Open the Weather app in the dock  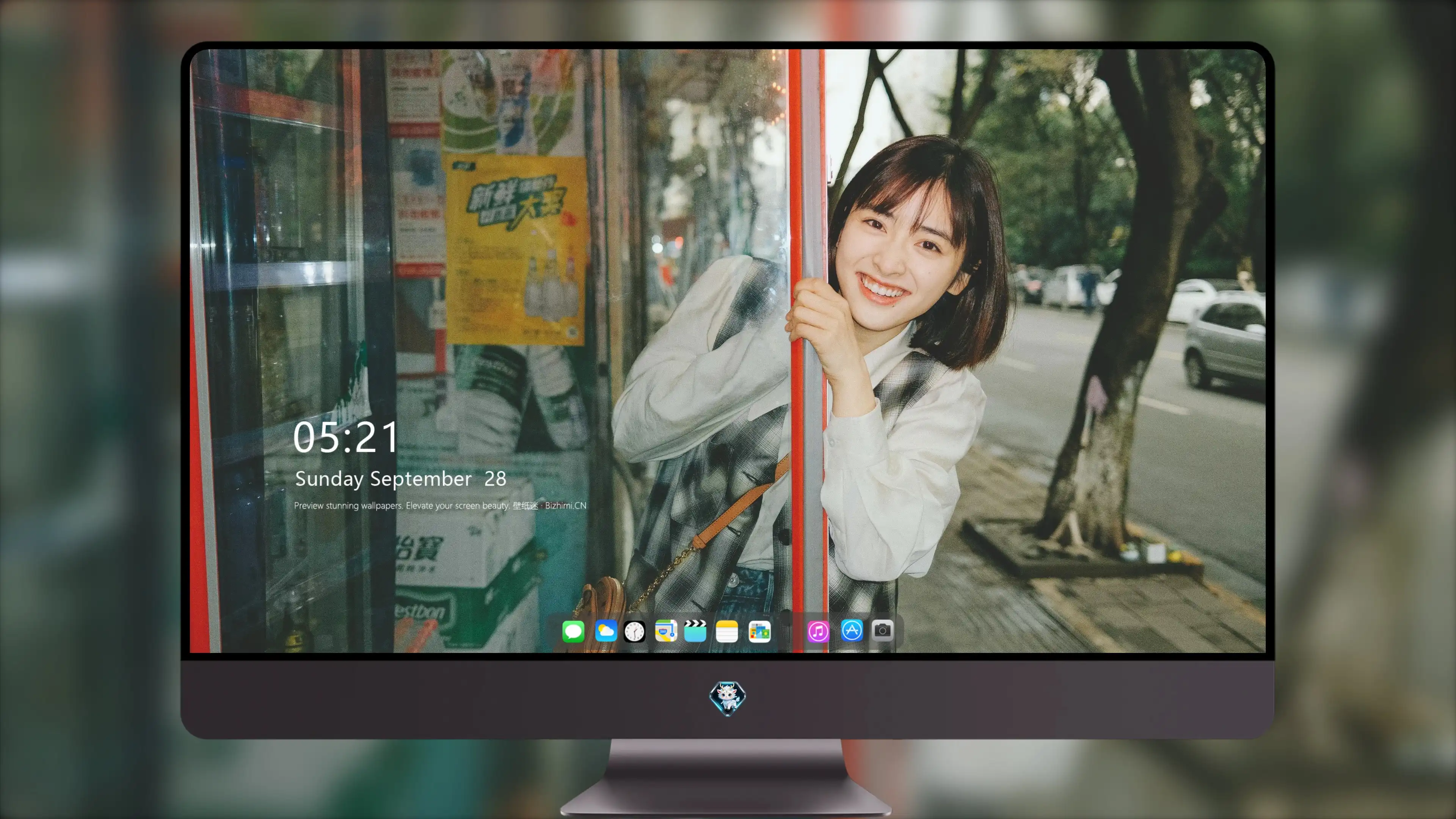tap(606, 631)
